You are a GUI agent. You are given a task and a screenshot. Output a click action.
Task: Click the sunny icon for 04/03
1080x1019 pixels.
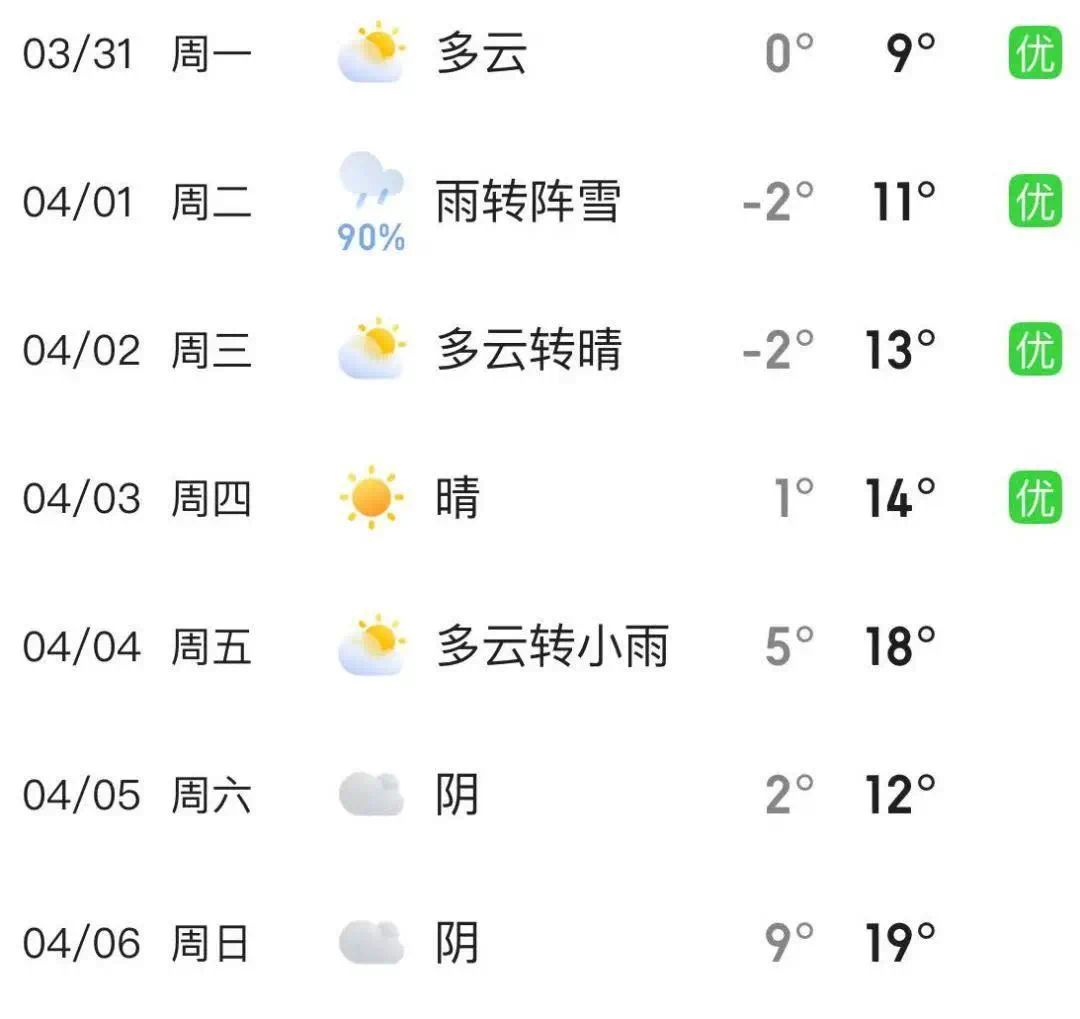click(371, 497)
